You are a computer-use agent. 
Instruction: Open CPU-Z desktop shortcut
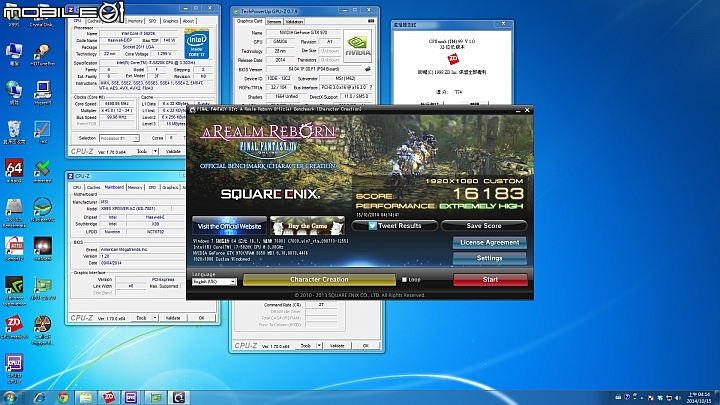click(14, 369)
